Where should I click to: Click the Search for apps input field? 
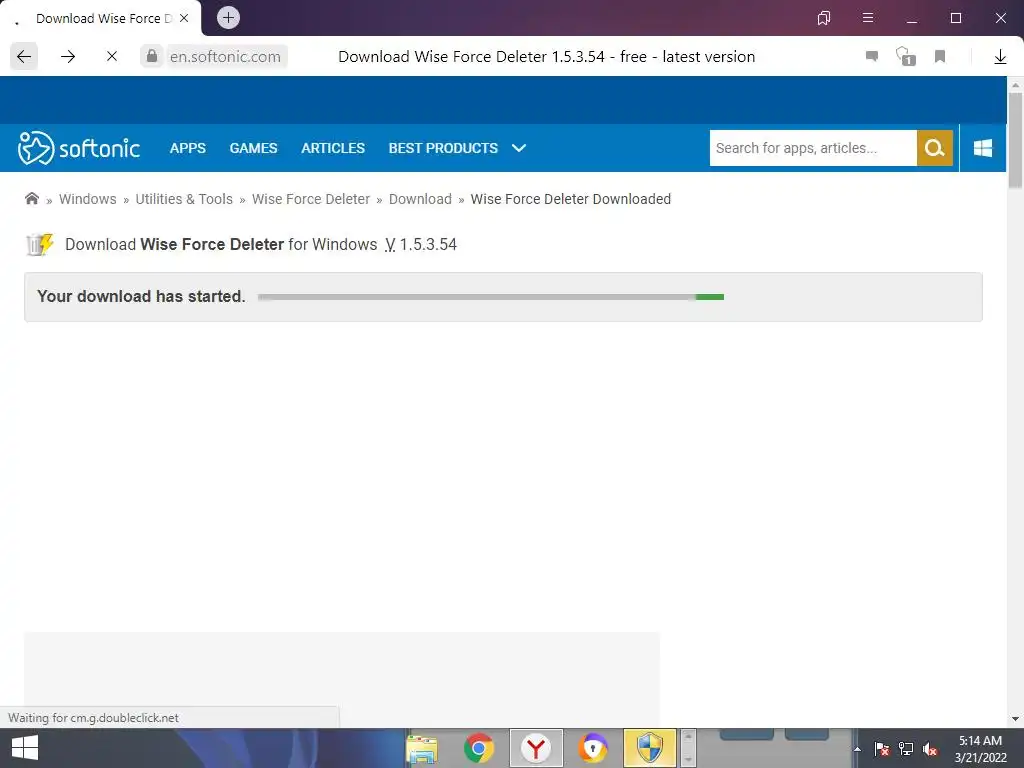pyautogui.click(x=813, y=148)
